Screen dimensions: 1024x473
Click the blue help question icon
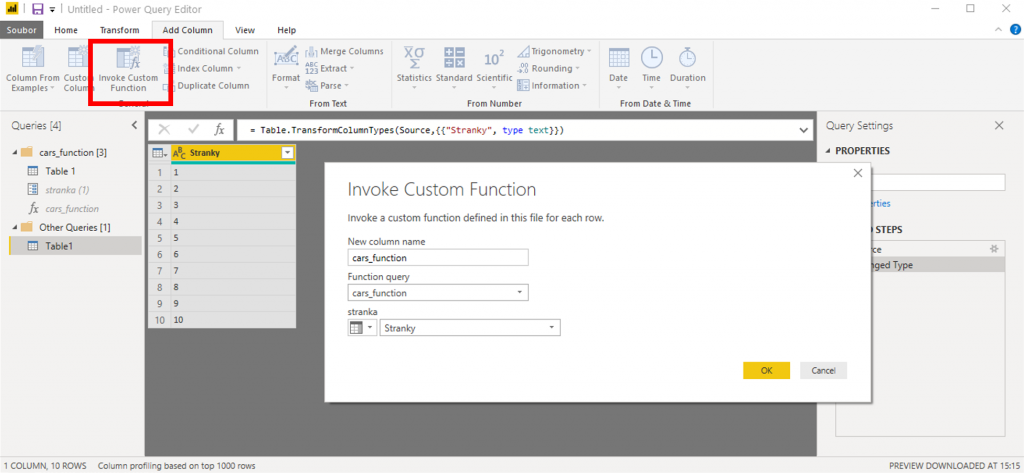coord(1016,29)
